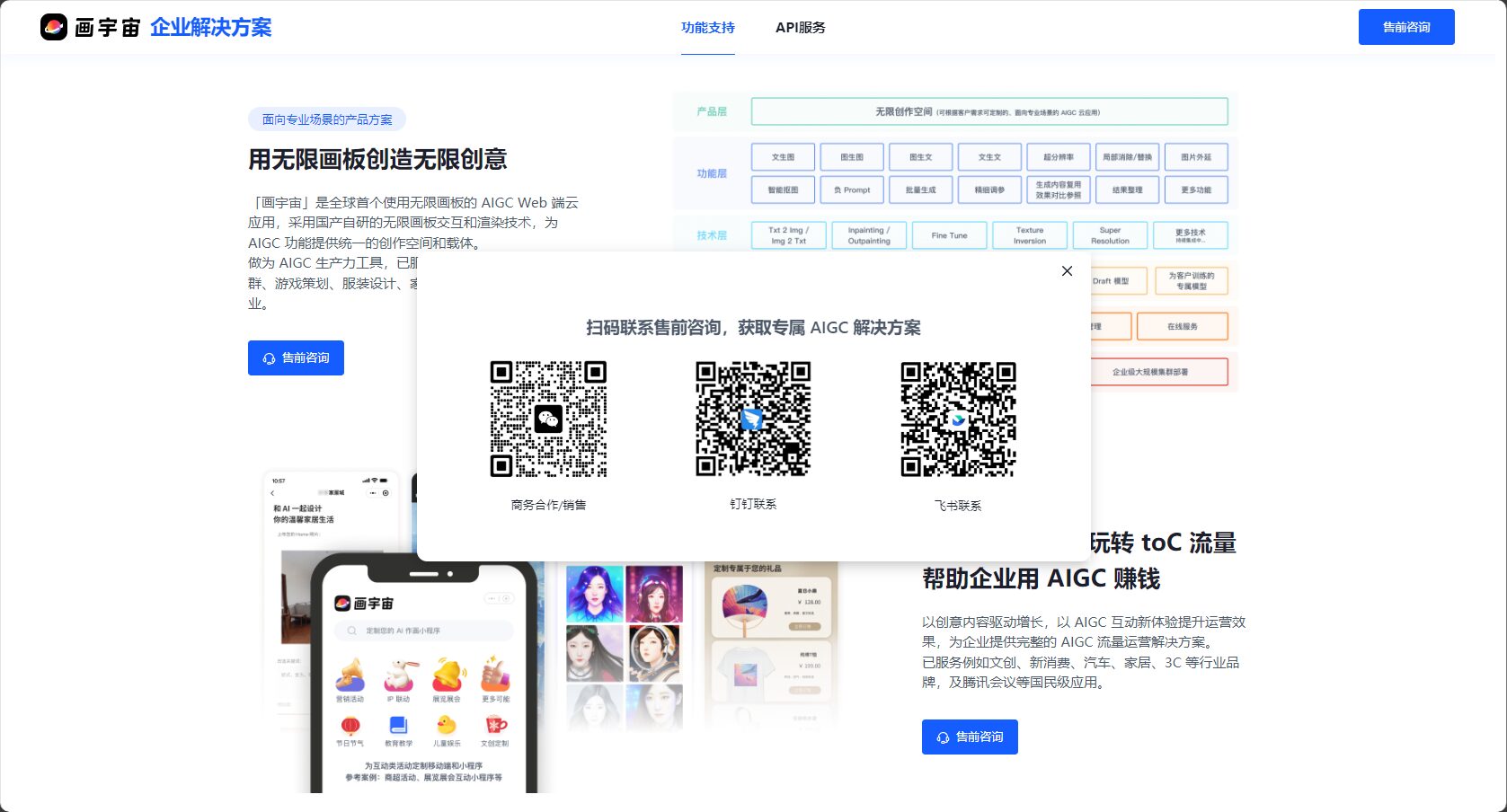Click the 负 Prompt feature box
Image resolution: width=1507 pixels, height=812 pixels.
coord(852,190)
